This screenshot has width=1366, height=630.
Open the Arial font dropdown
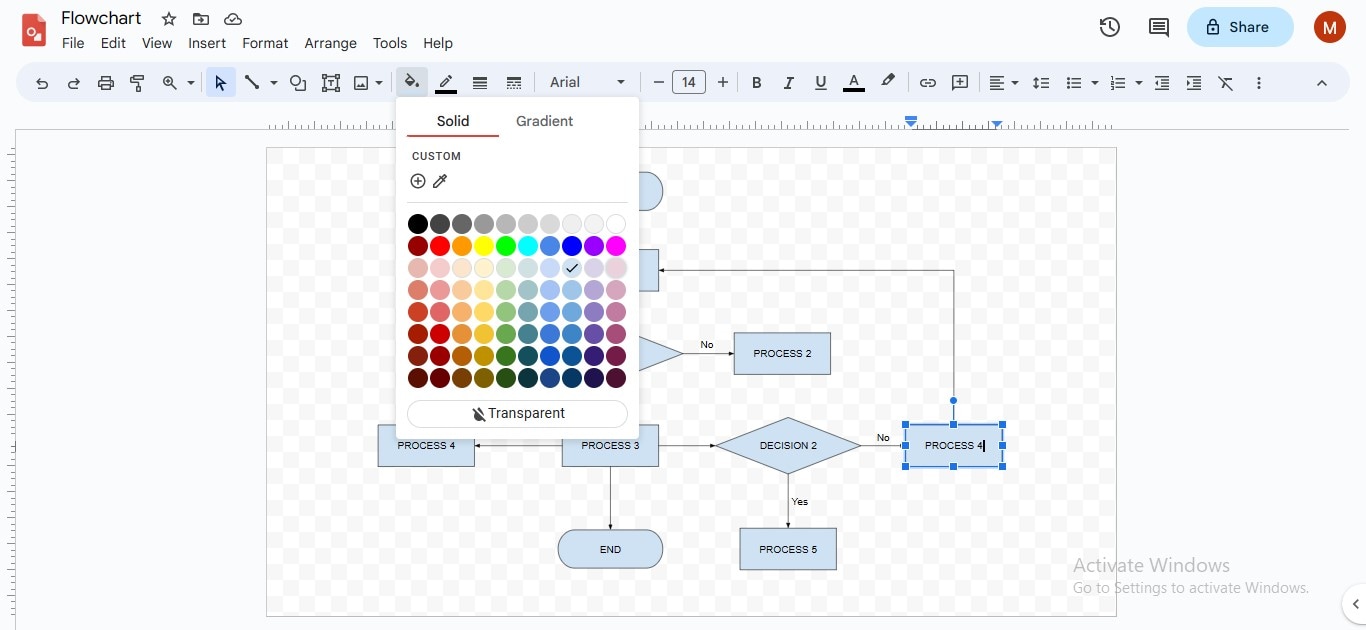point(588,83)
